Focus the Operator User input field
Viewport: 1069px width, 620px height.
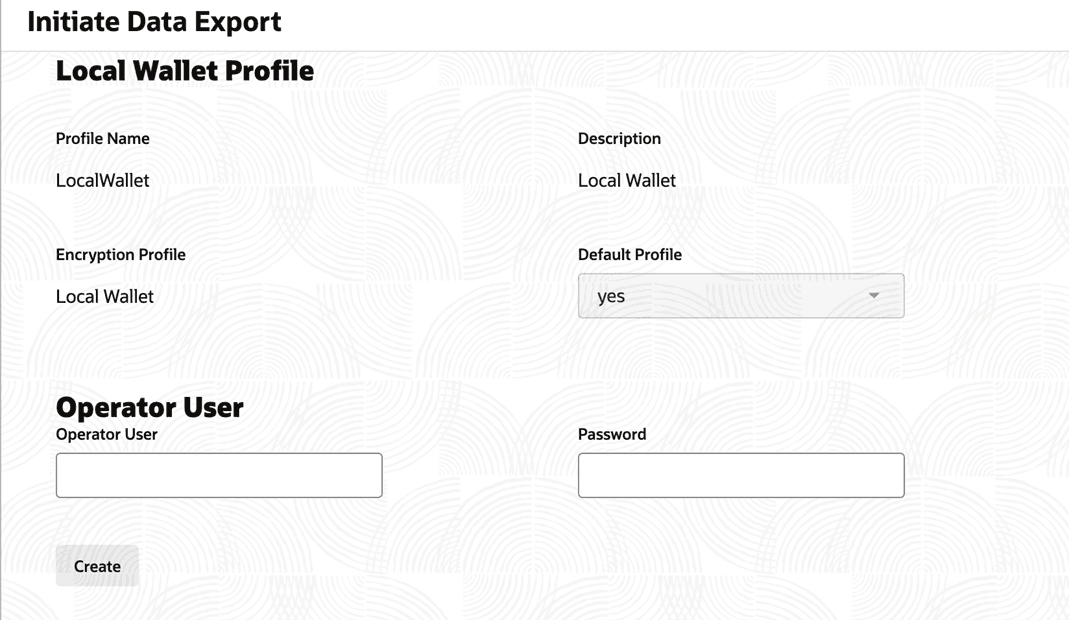pos(219,475)
